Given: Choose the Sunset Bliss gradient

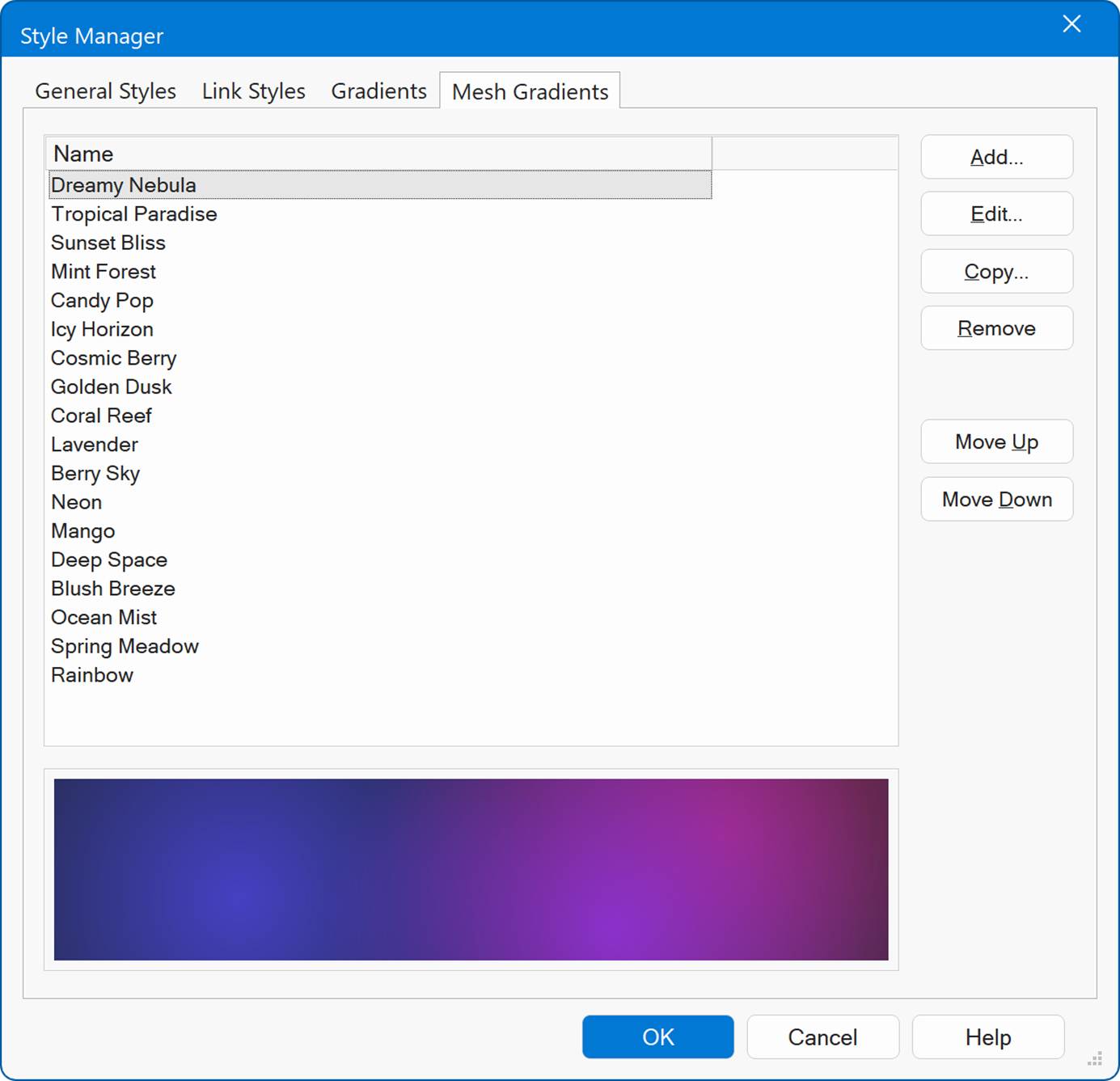Looking at the screenshot, I should [x=108, y=243].
